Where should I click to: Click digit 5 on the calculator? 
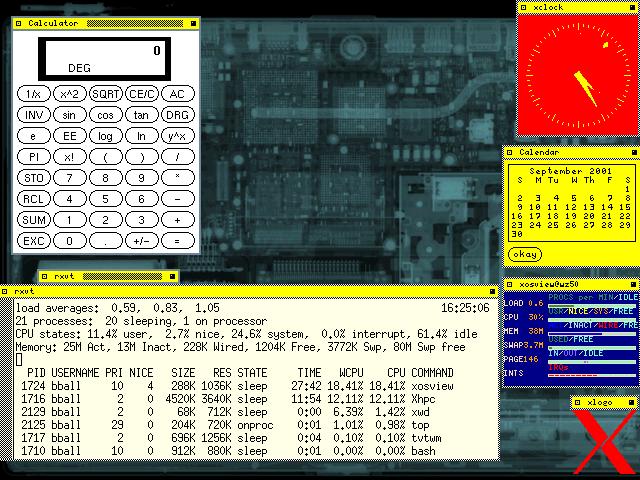click(106, 199)
